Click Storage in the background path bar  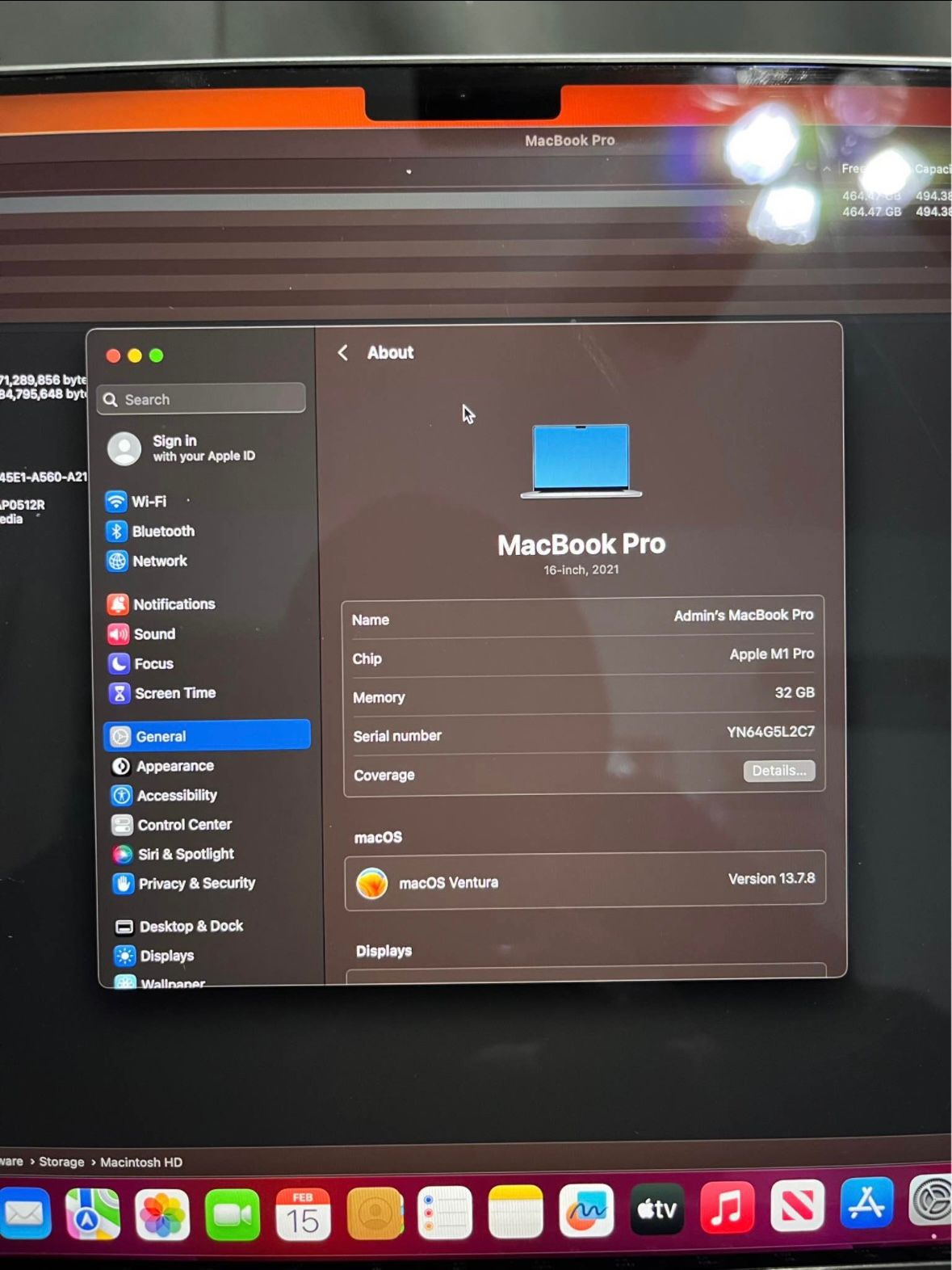[x=61, y=1162]
